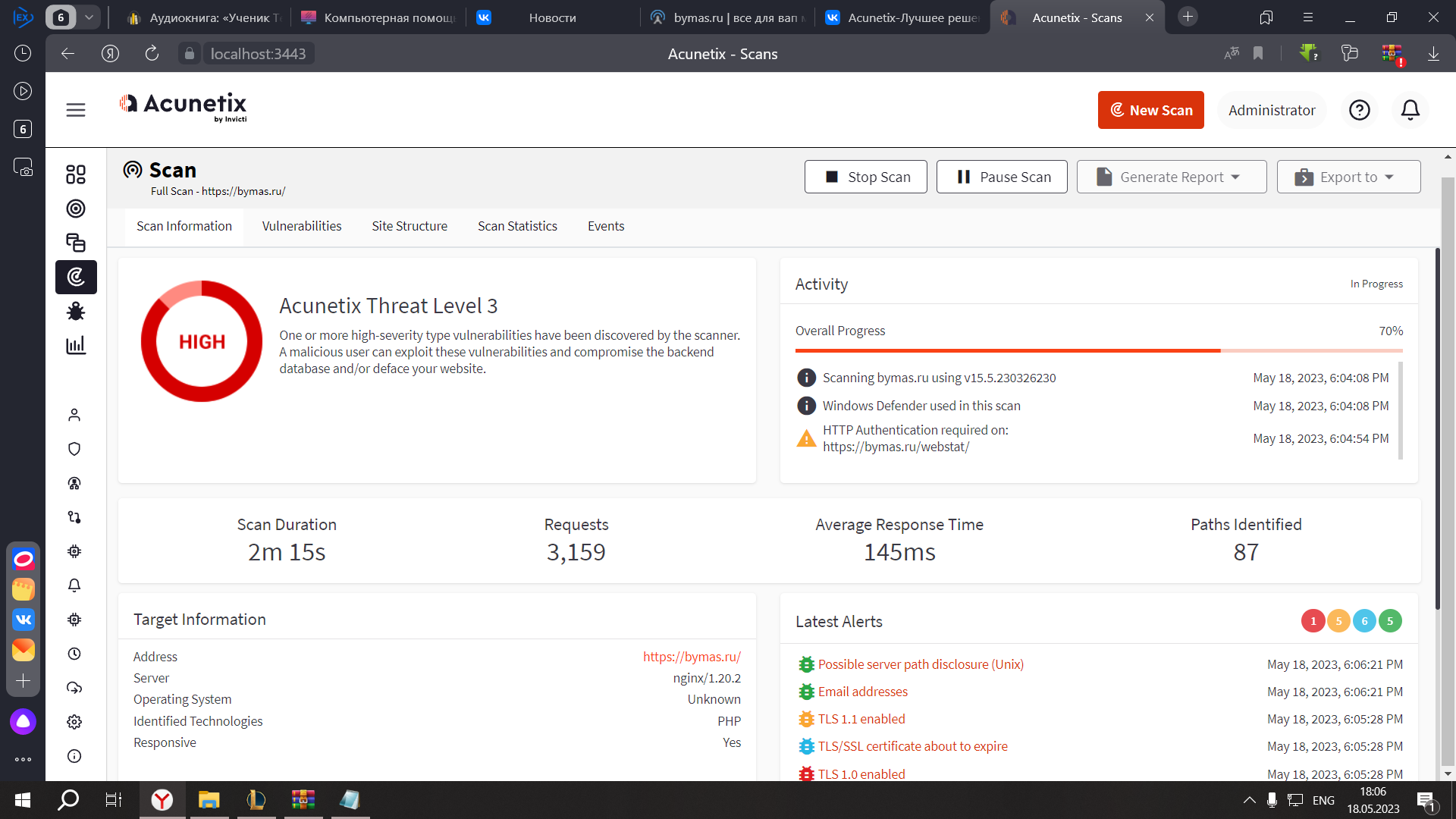Screen dimensions: 1456x819
Task: Switch to the Vulnerabilities tab
Action: (x=302, y=226)
